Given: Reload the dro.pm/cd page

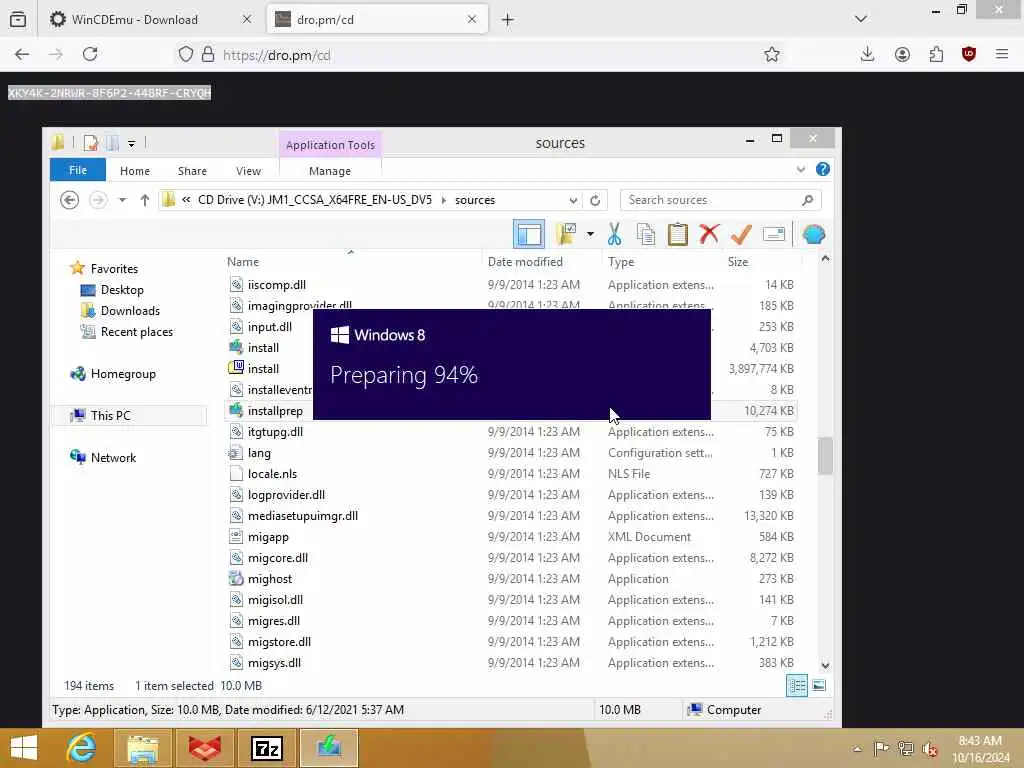Looking at the screenshot, I should (x=90, y=54).
